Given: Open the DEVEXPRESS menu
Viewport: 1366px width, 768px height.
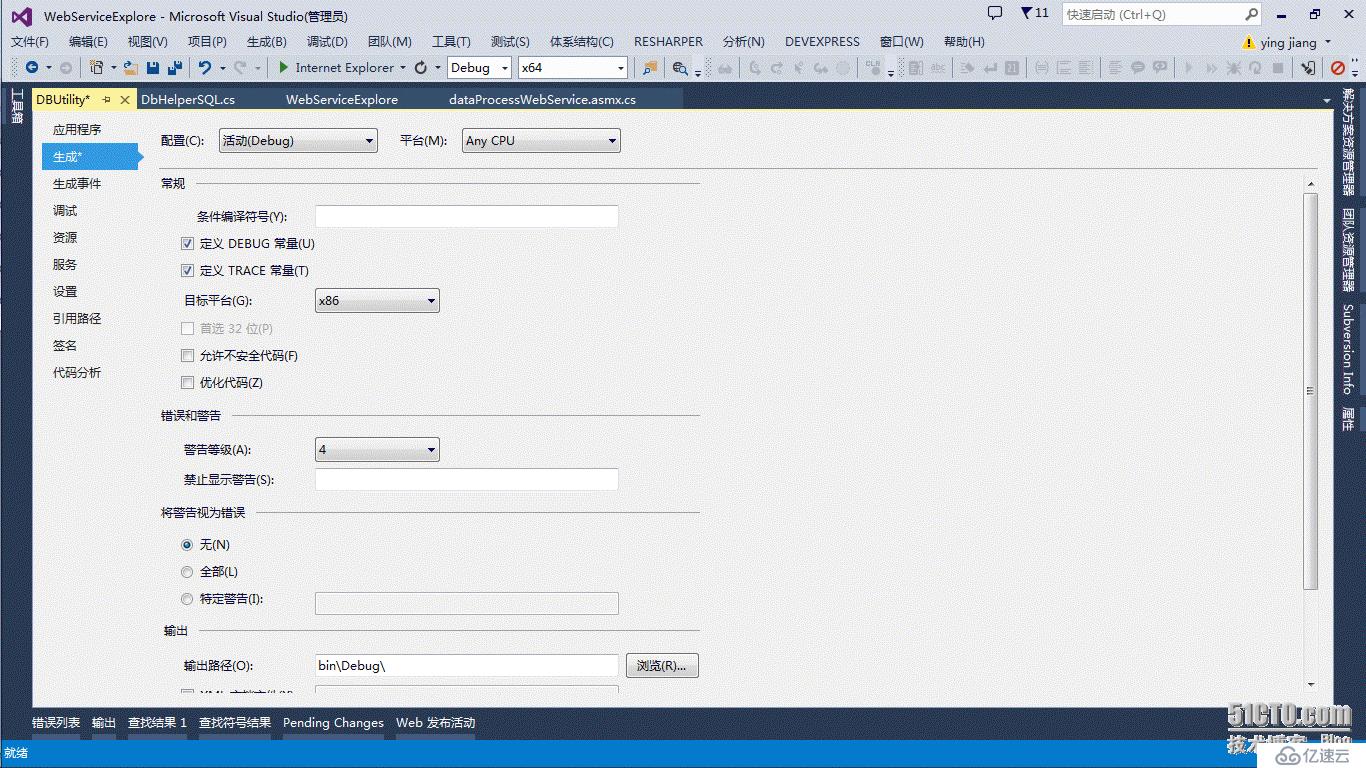Looking at the screenshot, I should 822,42.
